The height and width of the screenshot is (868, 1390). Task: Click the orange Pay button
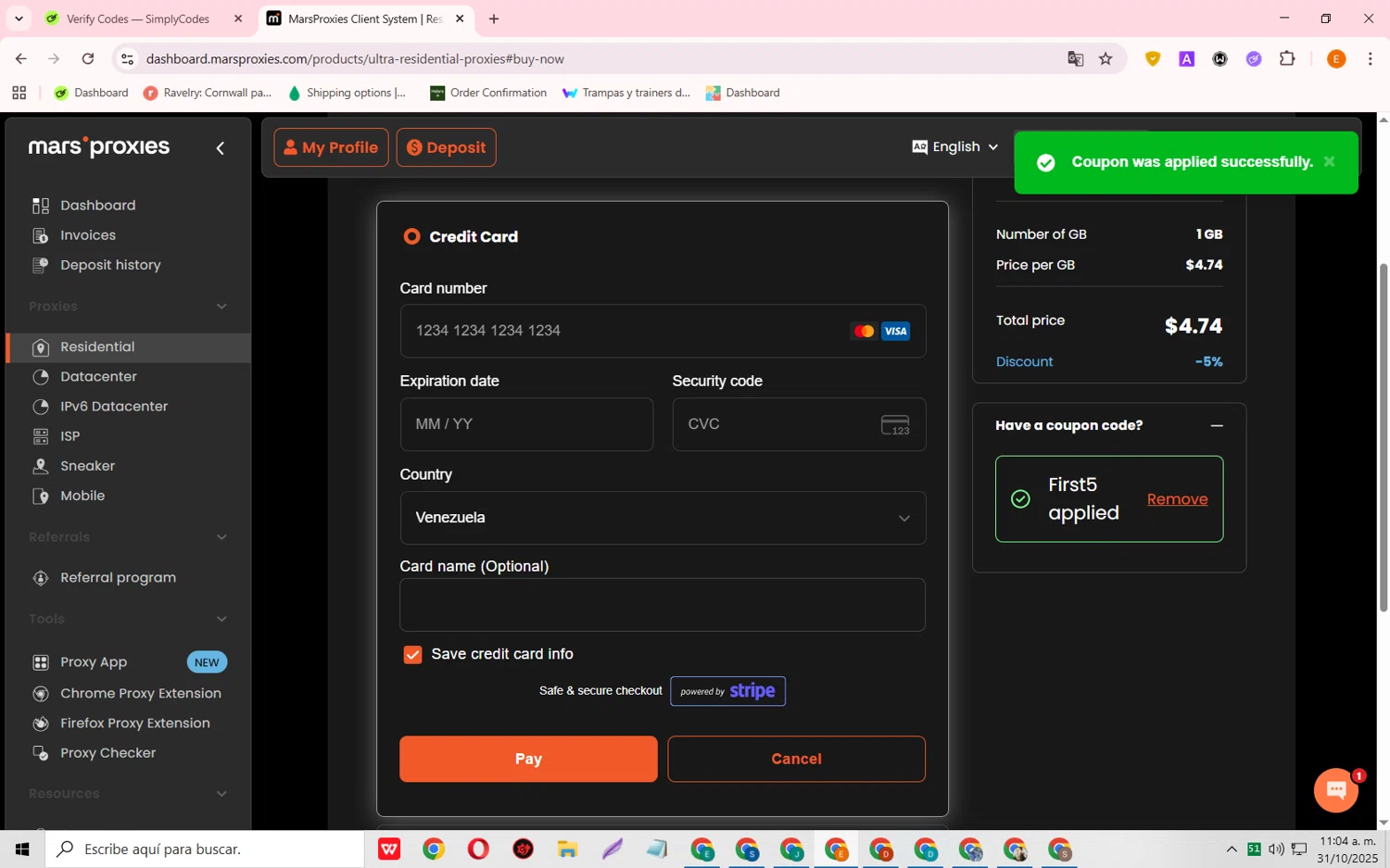tap(528, 759)
